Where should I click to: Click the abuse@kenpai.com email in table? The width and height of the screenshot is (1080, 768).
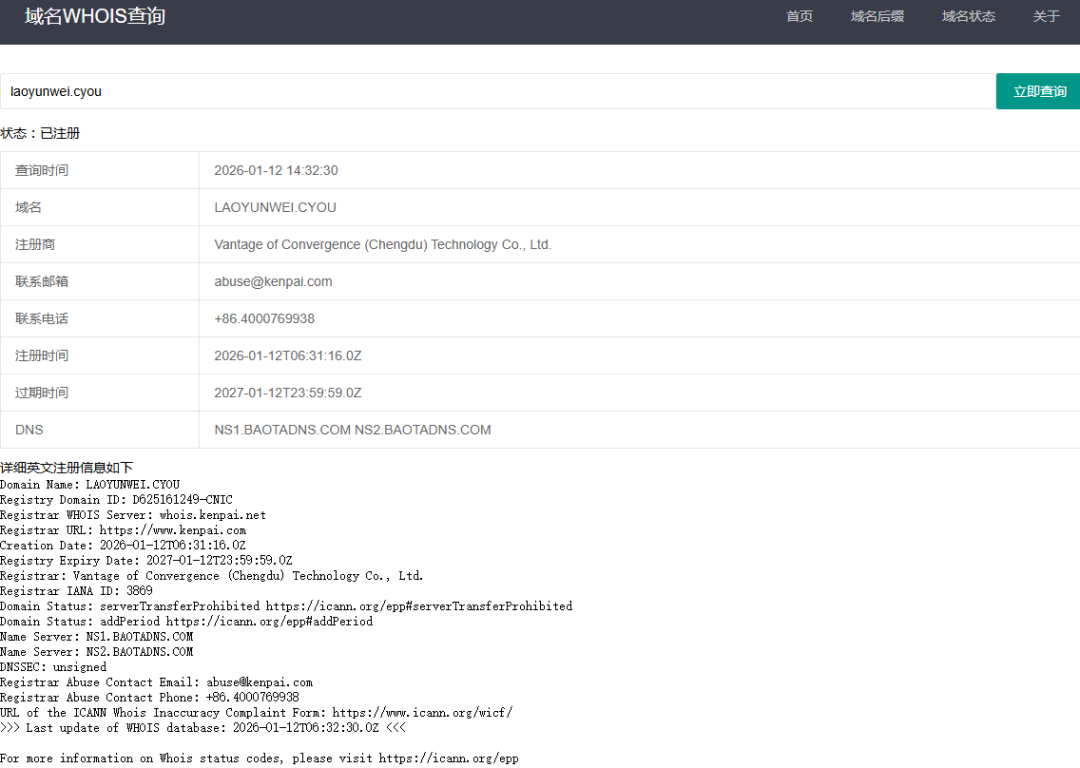coord(273,282)
